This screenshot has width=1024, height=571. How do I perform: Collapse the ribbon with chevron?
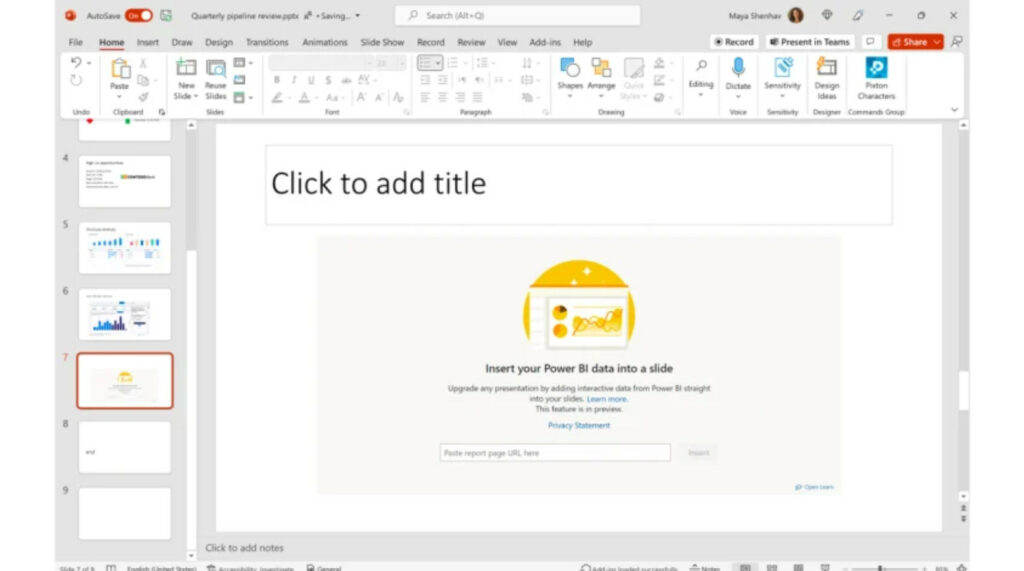click(954, 110)
